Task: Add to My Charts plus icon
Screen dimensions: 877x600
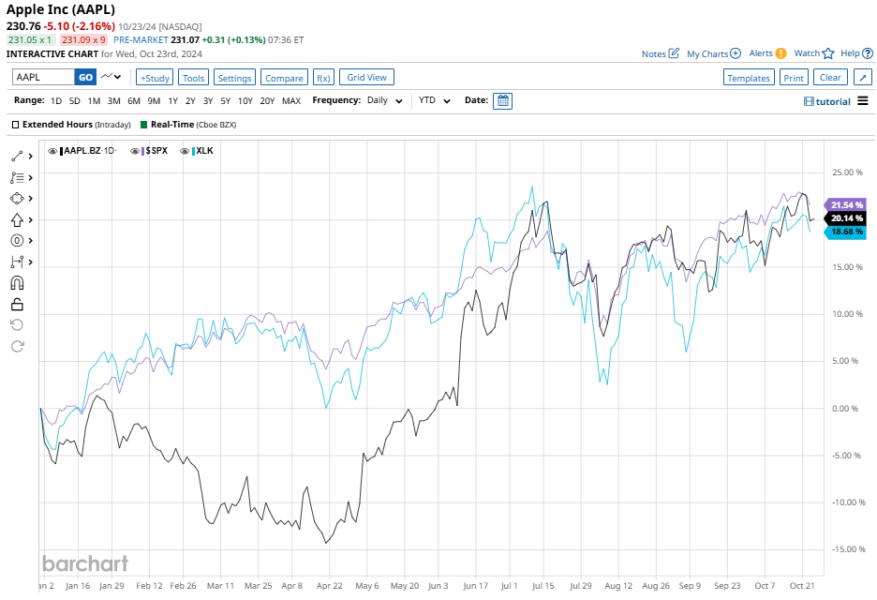Action: coord(735,53)
